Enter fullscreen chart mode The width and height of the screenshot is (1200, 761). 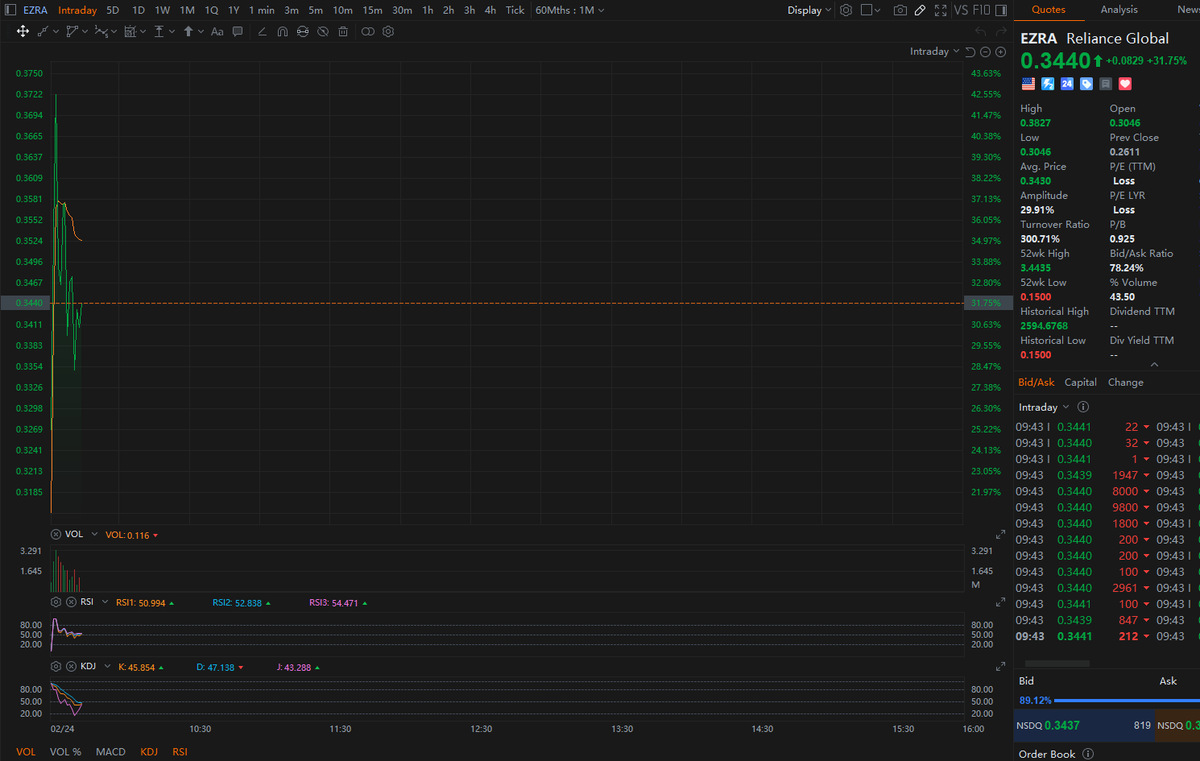pos(941,10)
